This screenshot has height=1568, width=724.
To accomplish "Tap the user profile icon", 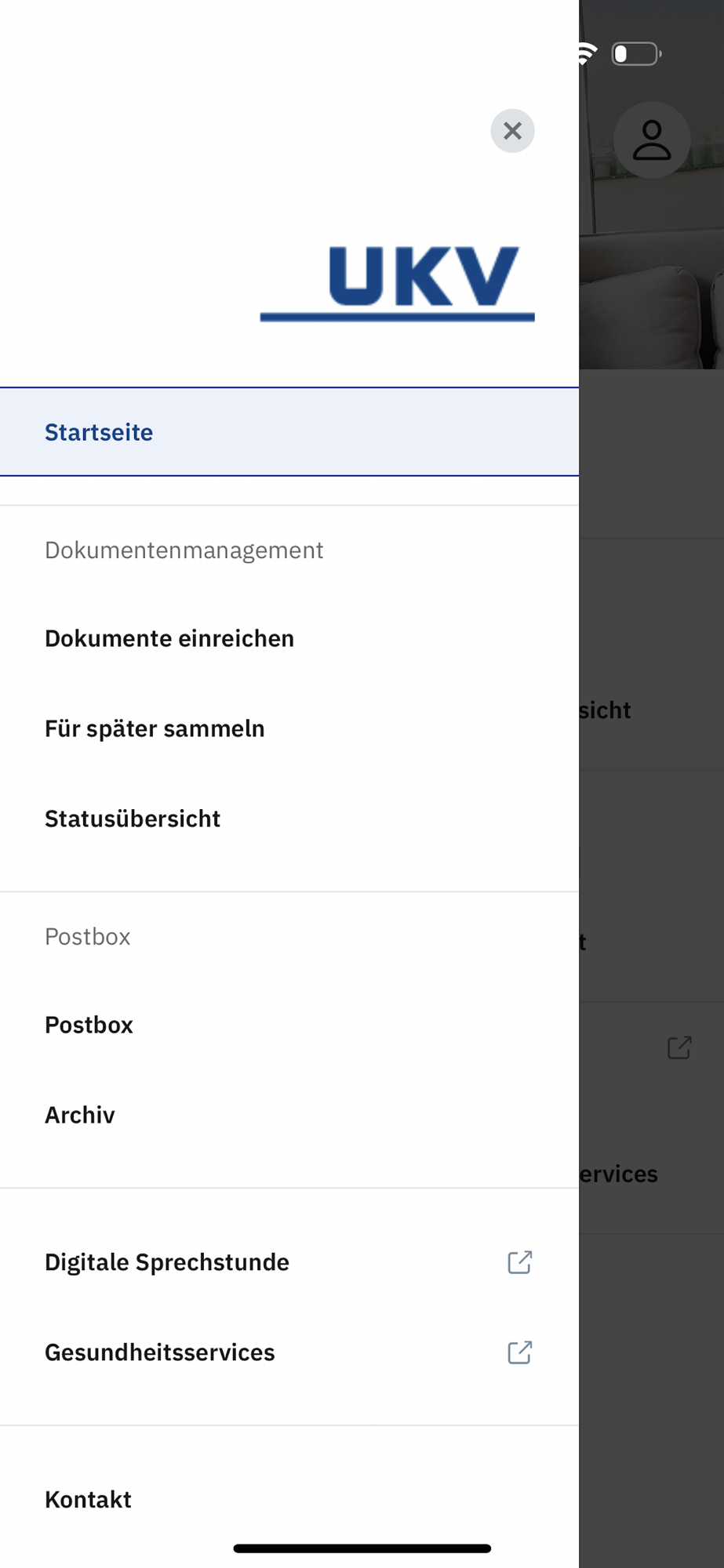I will (x=651, y=140).
